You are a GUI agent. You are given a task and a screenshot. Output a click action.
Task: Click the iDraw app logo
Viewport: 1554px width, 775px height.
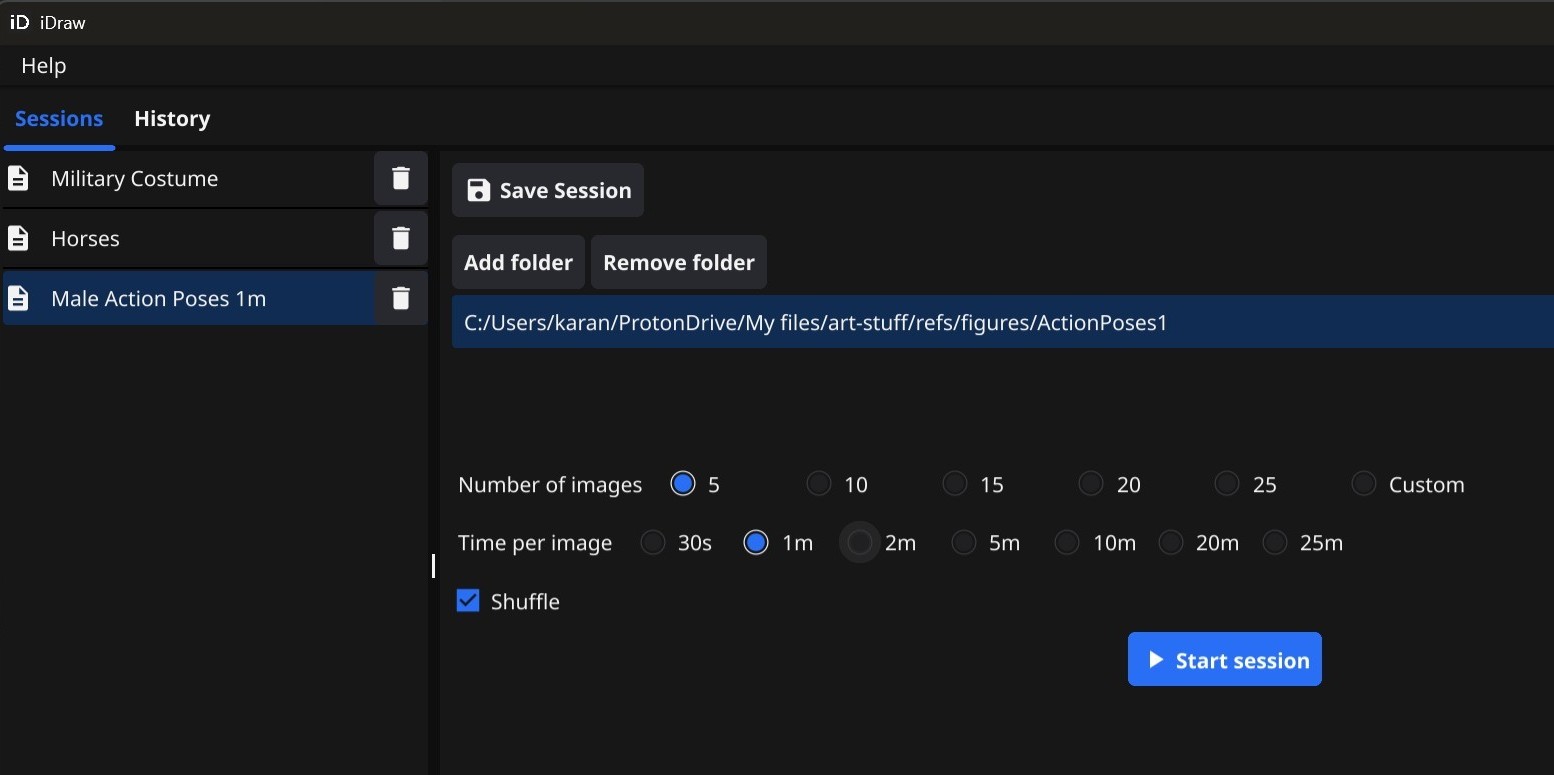tap(20, 22)
